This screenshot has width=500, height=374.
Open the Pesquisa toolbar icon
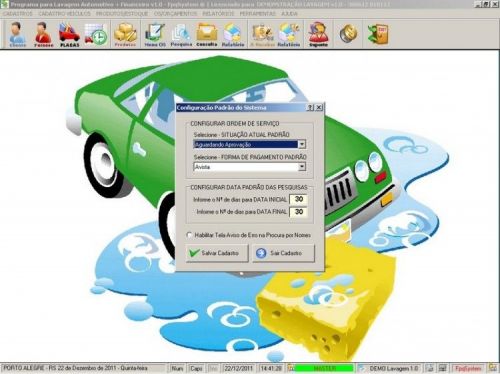click(x=181, y=34)
